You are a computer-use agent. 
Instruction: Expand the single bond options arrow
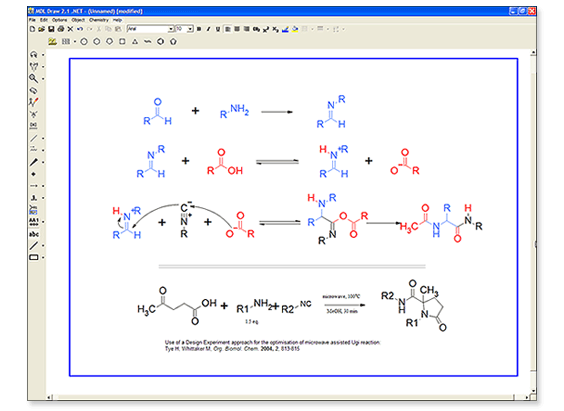[43, 138]
